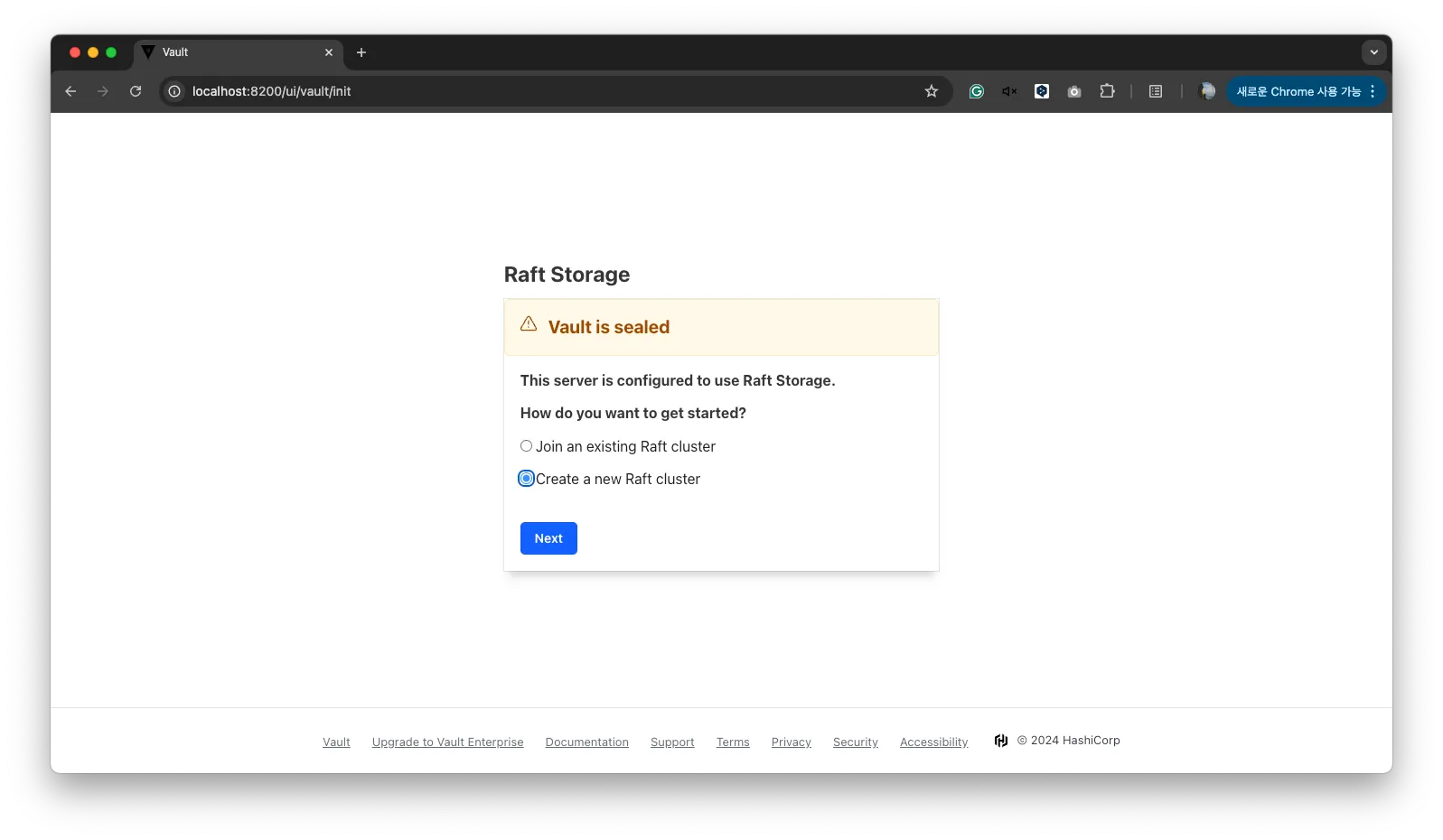Viewport: 1443px width, 840px height.
Task: Open the Support footer link
Action: coord(672,742)
